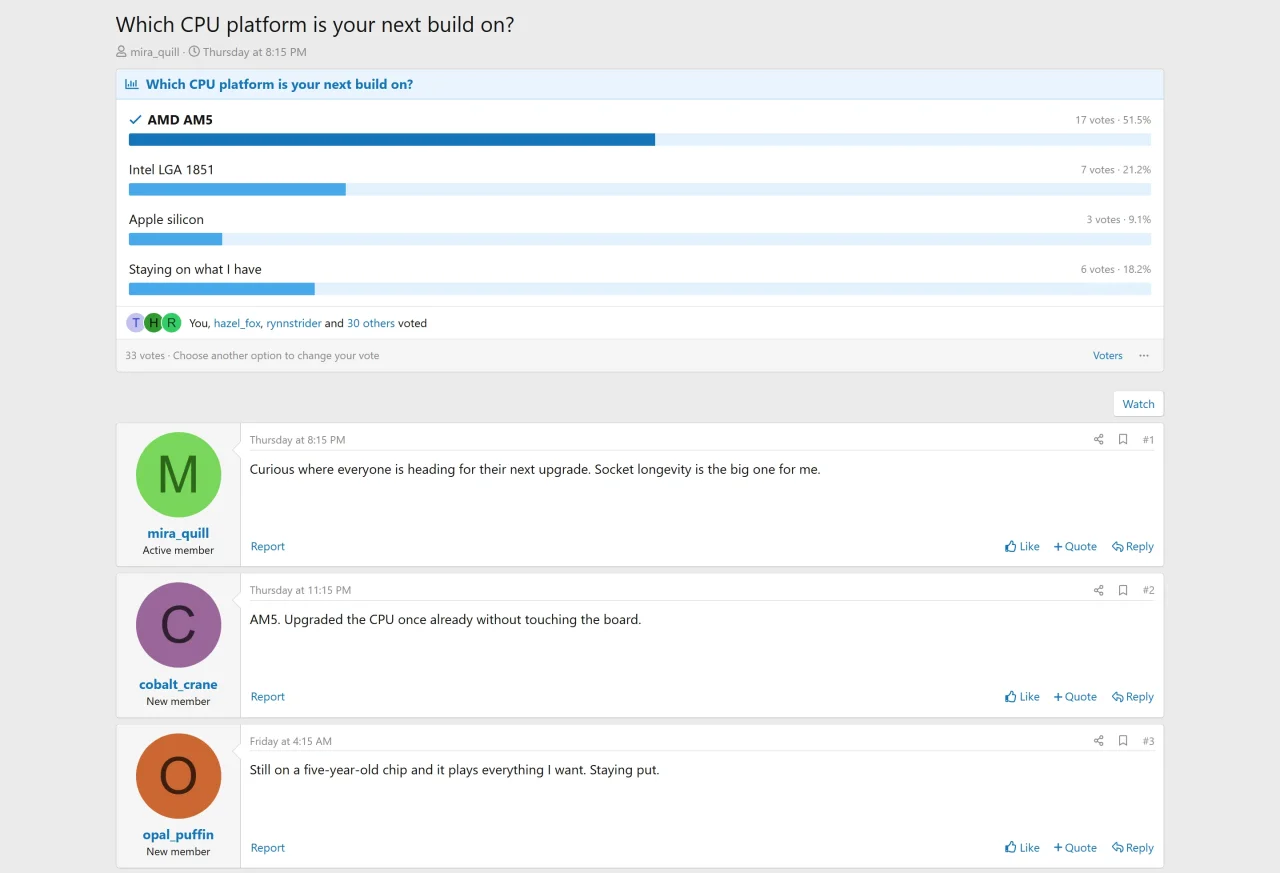This screenshot has width=1280, height=873.
Task: Open hazel_fox's profile link
Action: pyautogui.click(x=237, y=324)
